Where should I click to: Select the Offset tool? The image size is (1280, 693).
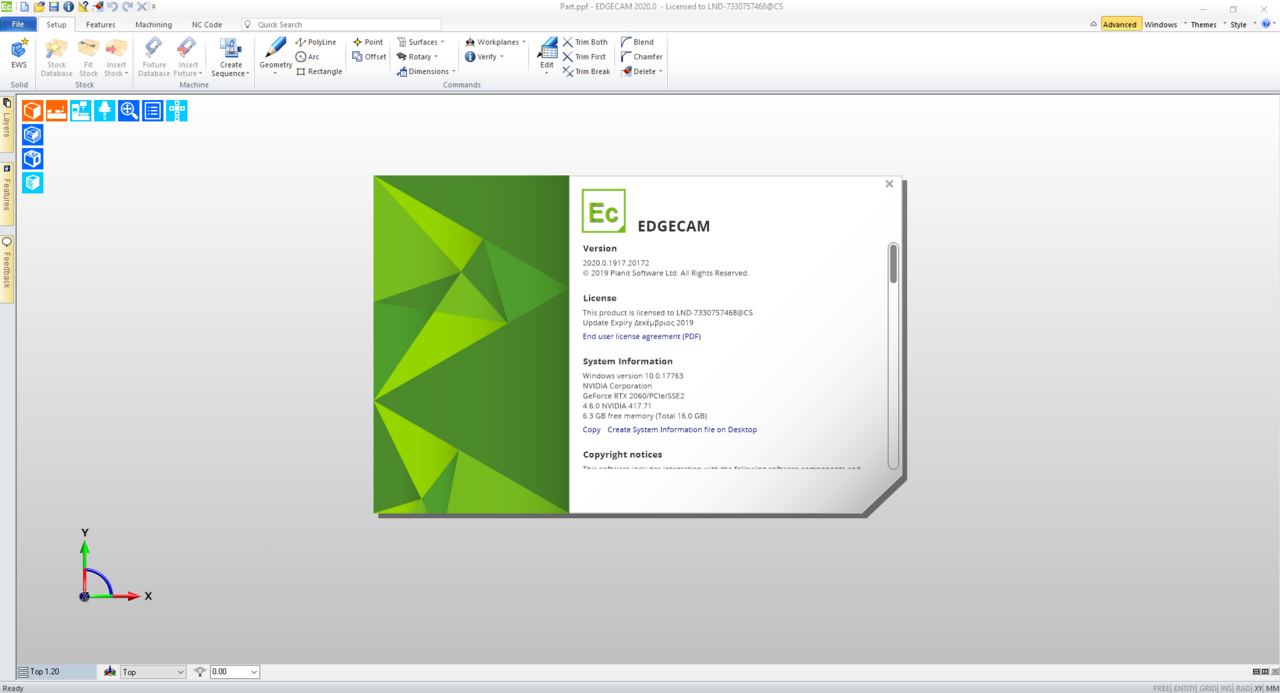pos(369,57)
